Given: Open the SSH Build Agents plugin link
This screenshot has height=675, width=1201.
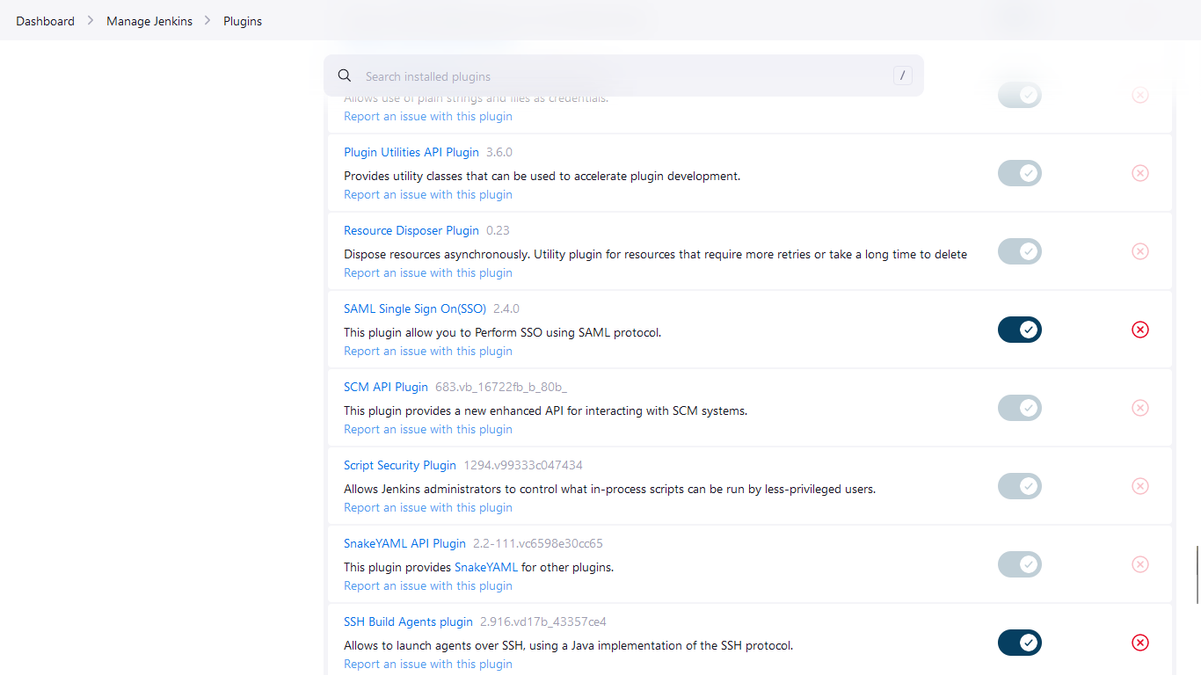Looking at the screenshot, I should coord(408,621).
